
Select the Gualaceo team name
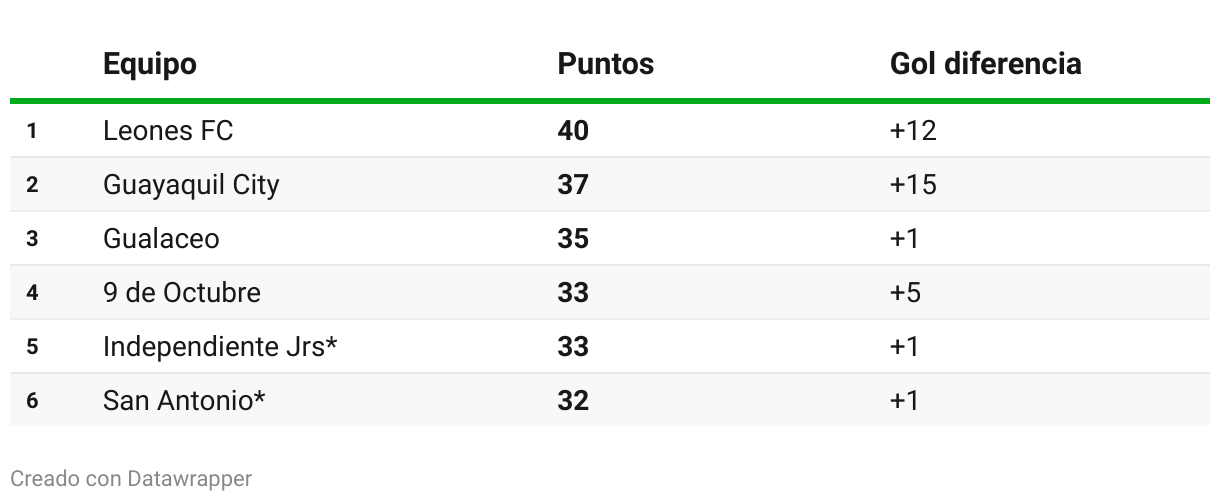click(x=161, y=239)
